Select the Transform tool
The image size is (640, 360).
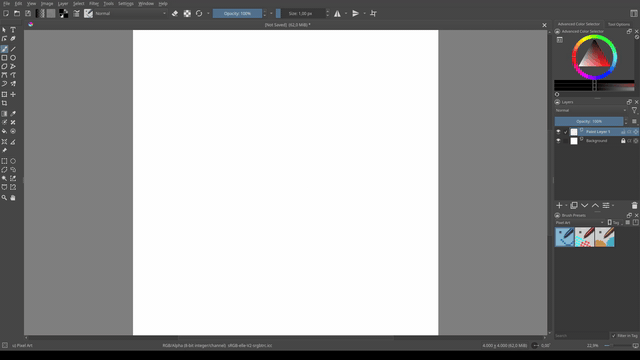pyautogui.click(x=4, y=94)
